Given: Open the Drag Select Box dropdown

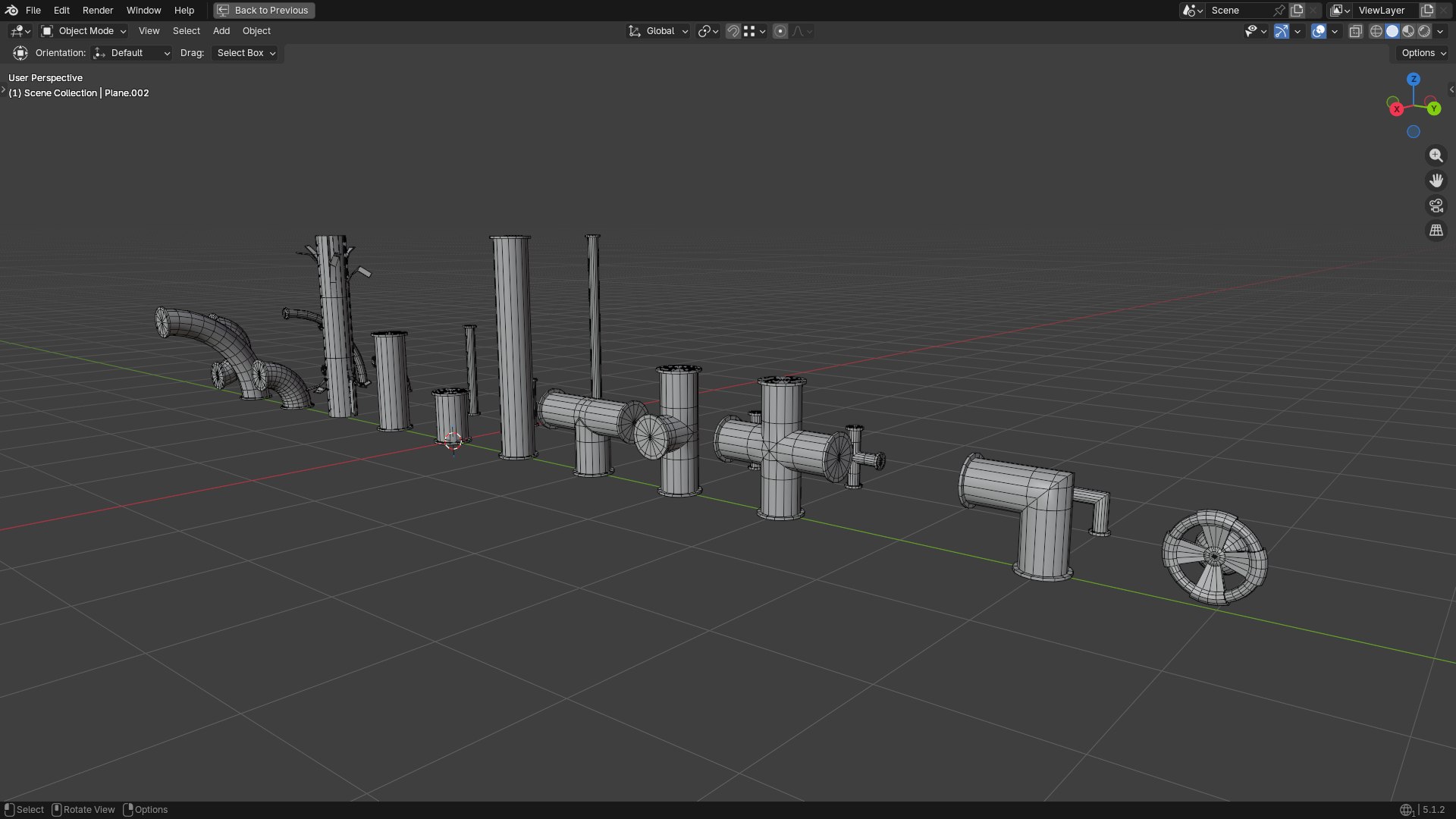Looking at the screenshot, I should (x=246, y=53).
